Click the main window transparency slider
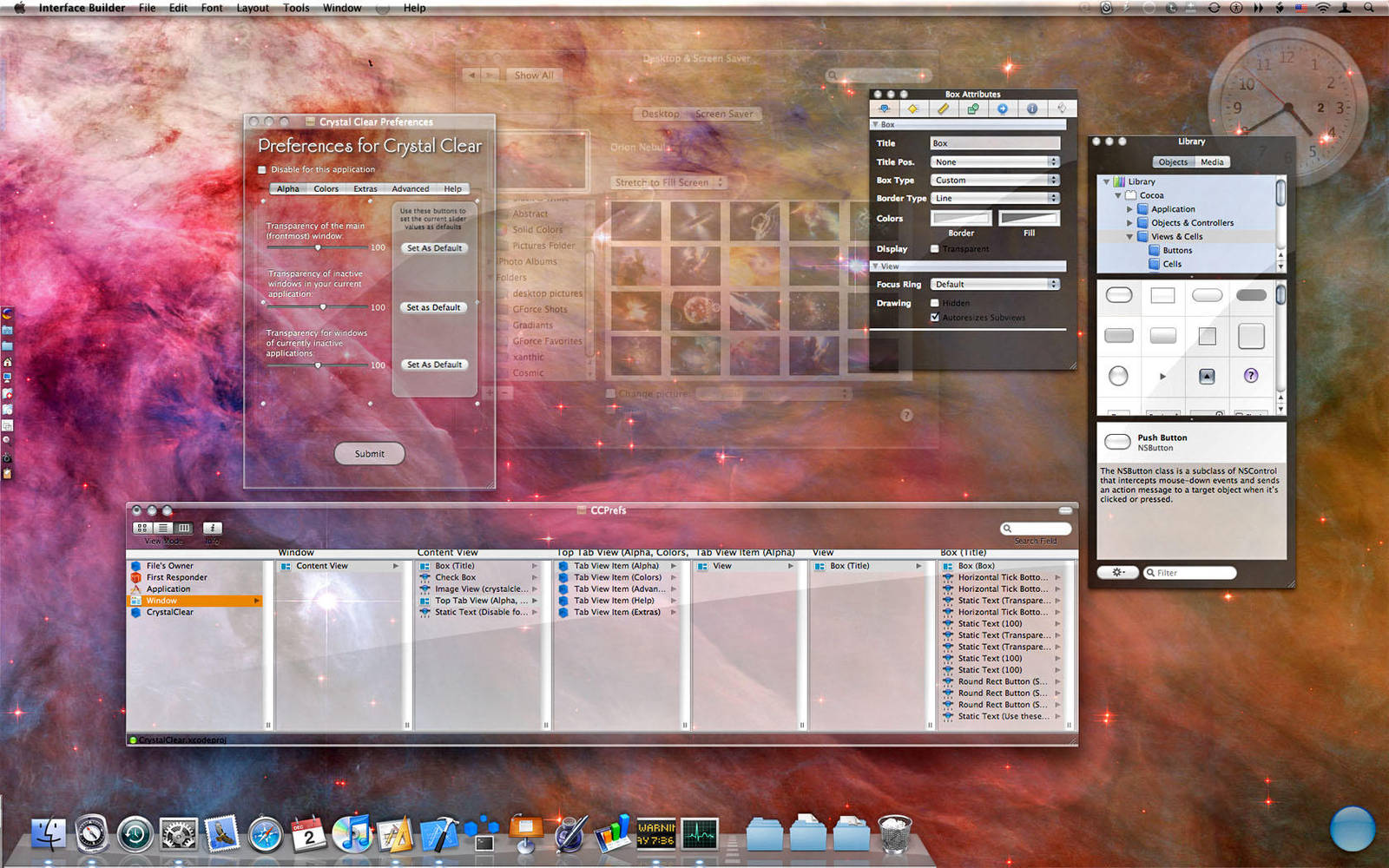This screenshot has width=1389, height=868. [318, 247]
